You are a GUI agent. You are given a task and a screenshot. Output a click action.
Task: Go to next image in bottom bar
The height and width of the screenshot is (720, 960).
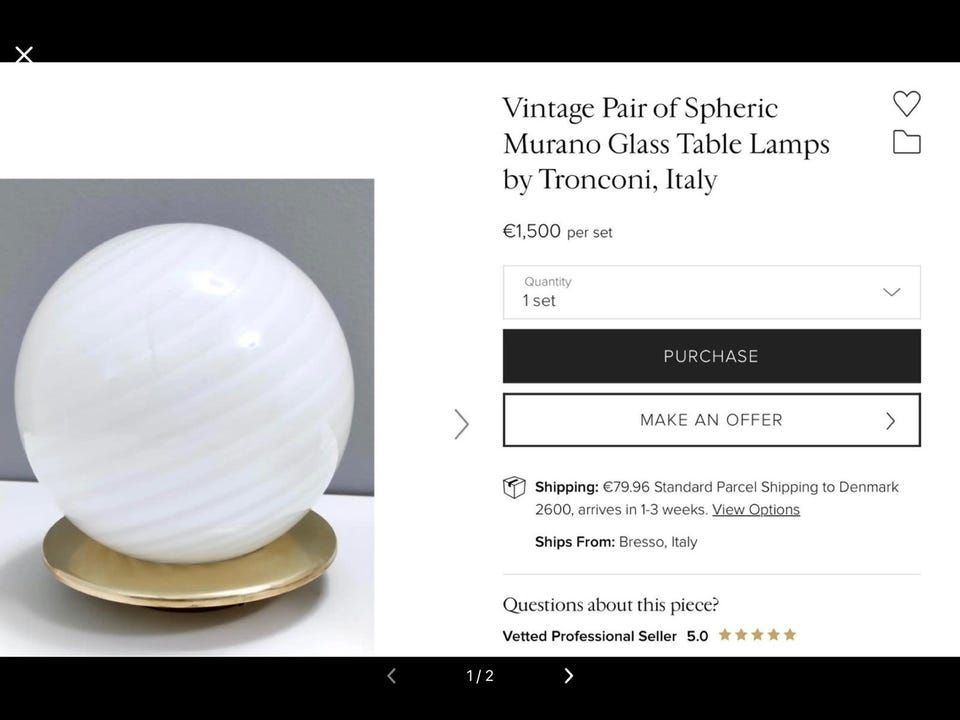click(x=568, y=675)
